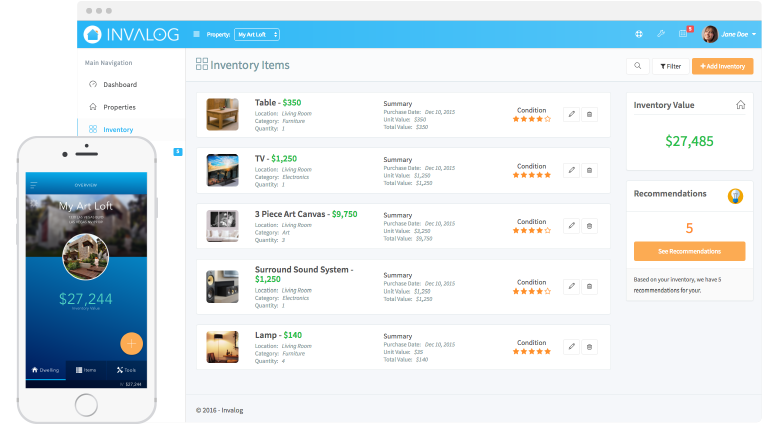
Task: Click the wrench tools icon in header
Action: point(661,34)
